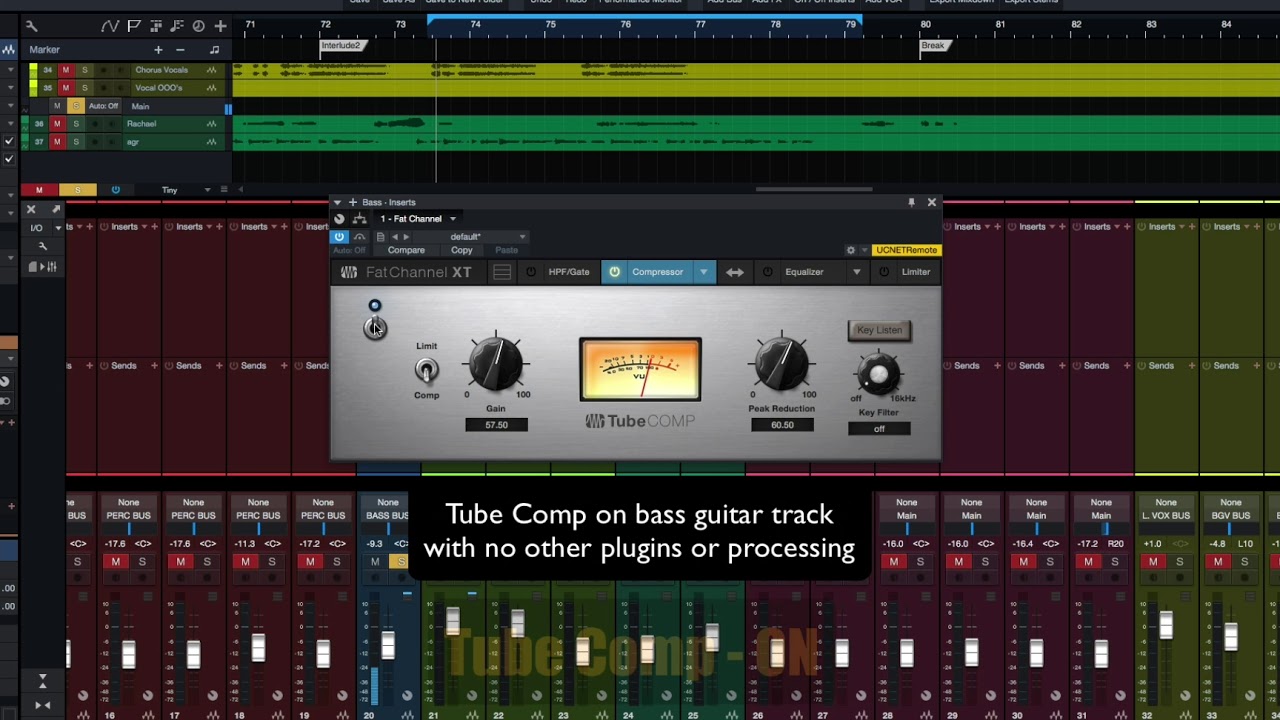This screenshot has width=1280, height=720.
Task: Open the 1 - Fat Channel insert dropdown
Action: pos(417,219)
